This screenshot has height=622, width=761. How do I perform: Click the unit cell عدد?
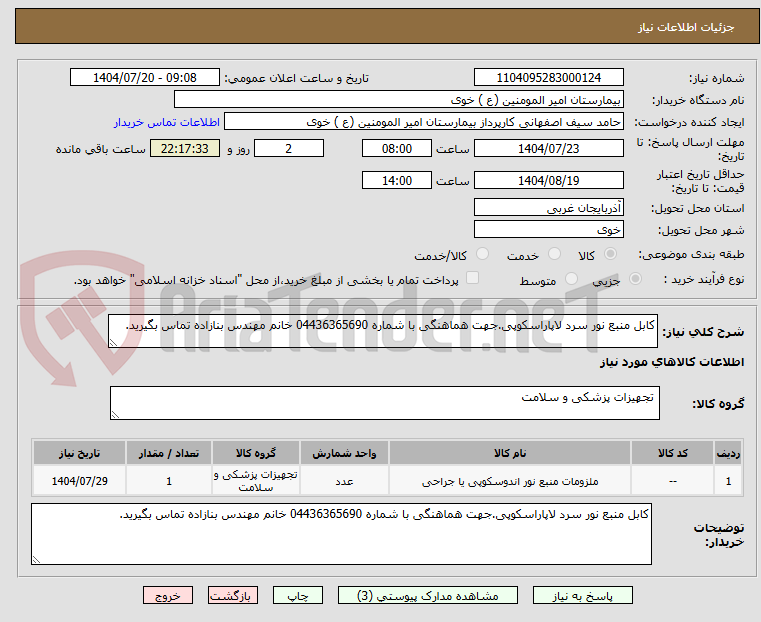pos(344,482)
